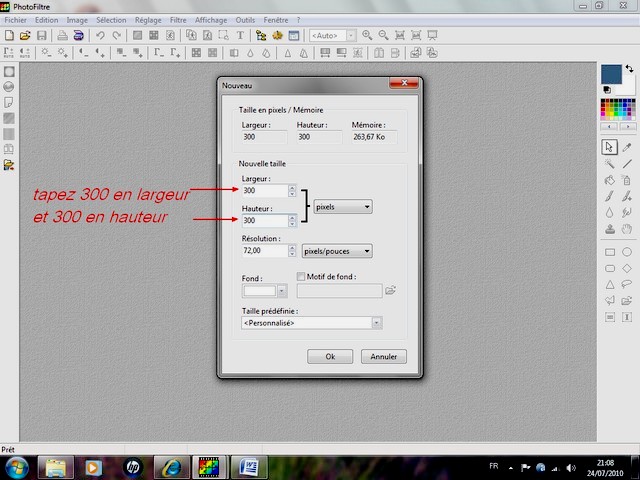Open the Fond color dropdown arrow

tap(282, 291)
